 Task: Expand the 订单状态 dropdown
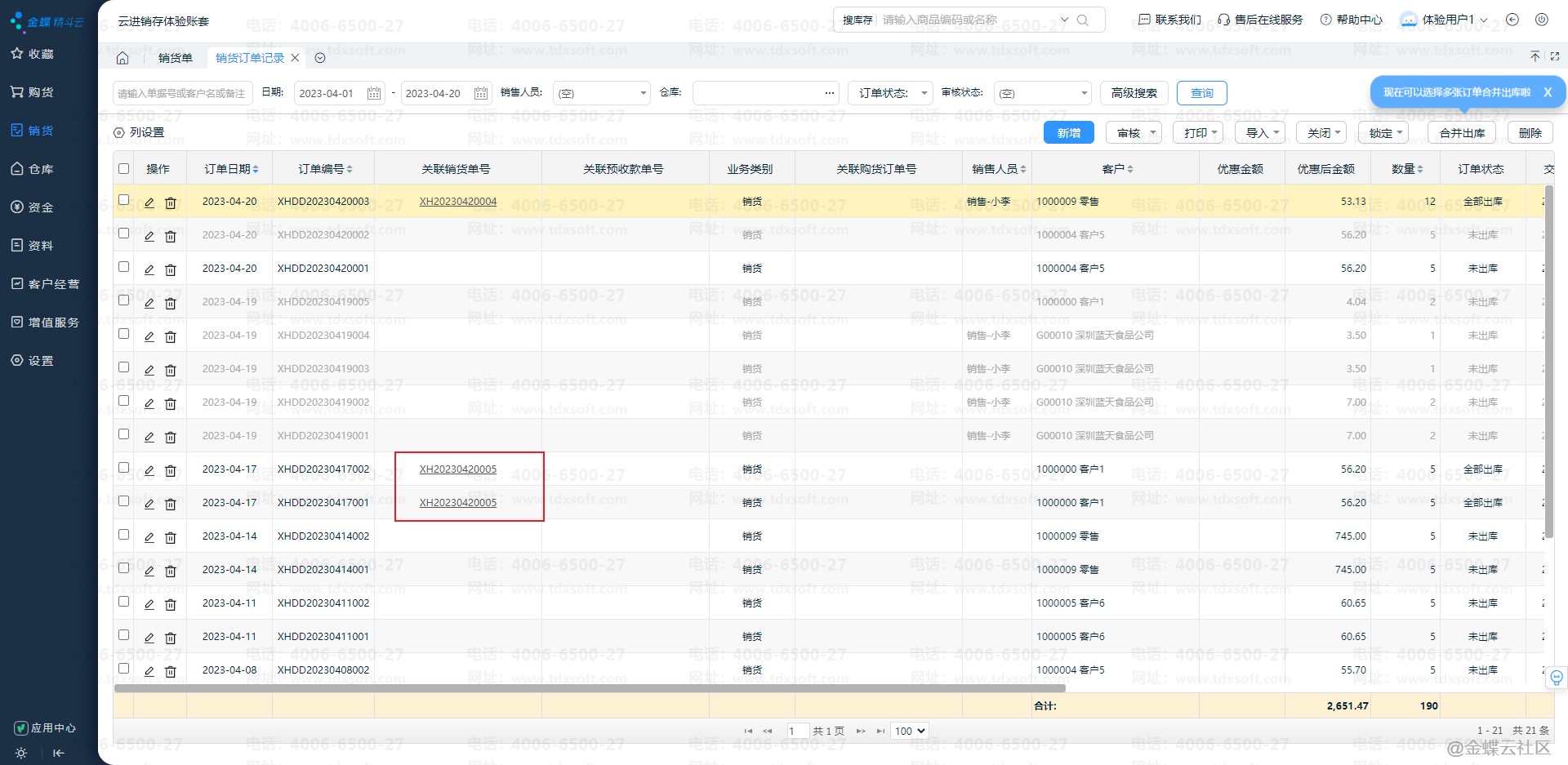pyautogui.click(x=890, y=93)
